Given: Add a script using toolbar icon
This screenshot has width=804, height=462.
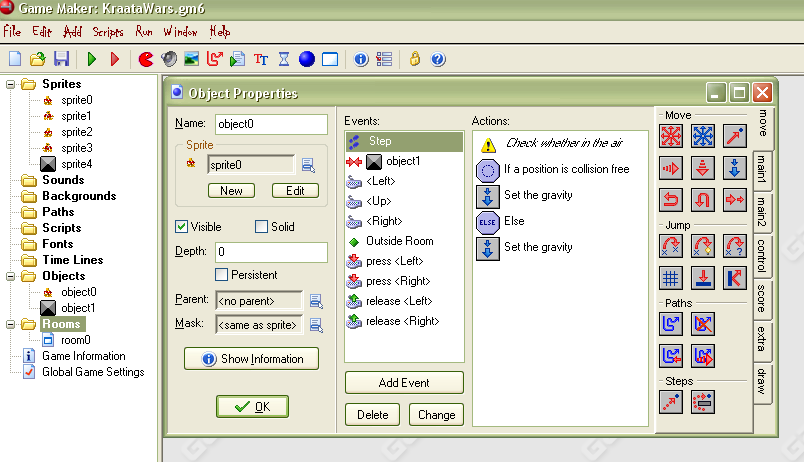Looking at the screenshot, I should pyautogui.click(x=237, y=59).
